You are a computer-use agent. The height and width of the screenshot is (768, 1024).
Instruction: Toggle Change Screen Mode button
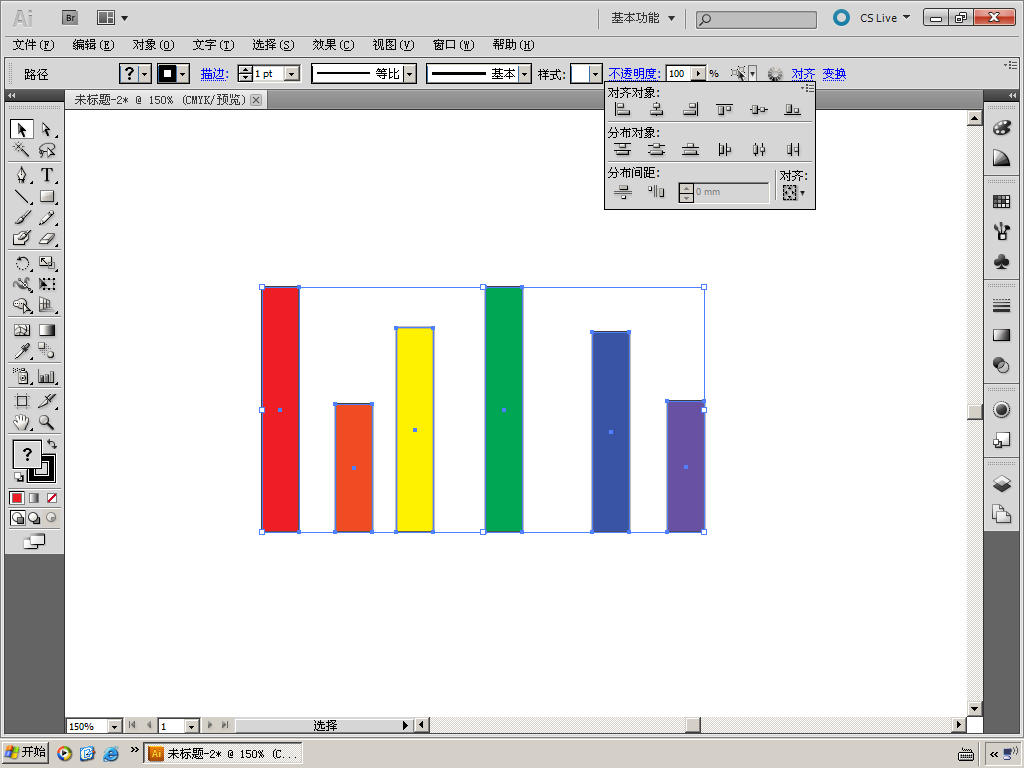(x=34, y=541)
